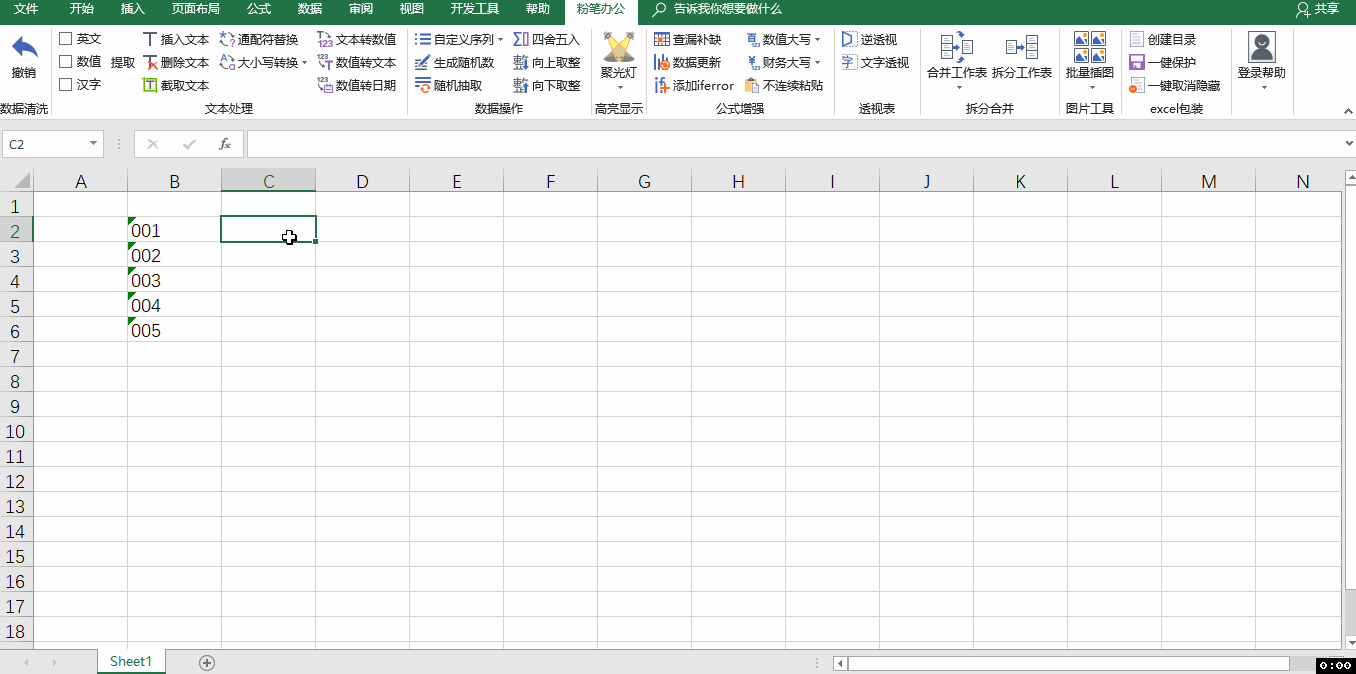
Task: Click the 删除文本 tool
Action: pyautogui.click(x=176, y=62)
